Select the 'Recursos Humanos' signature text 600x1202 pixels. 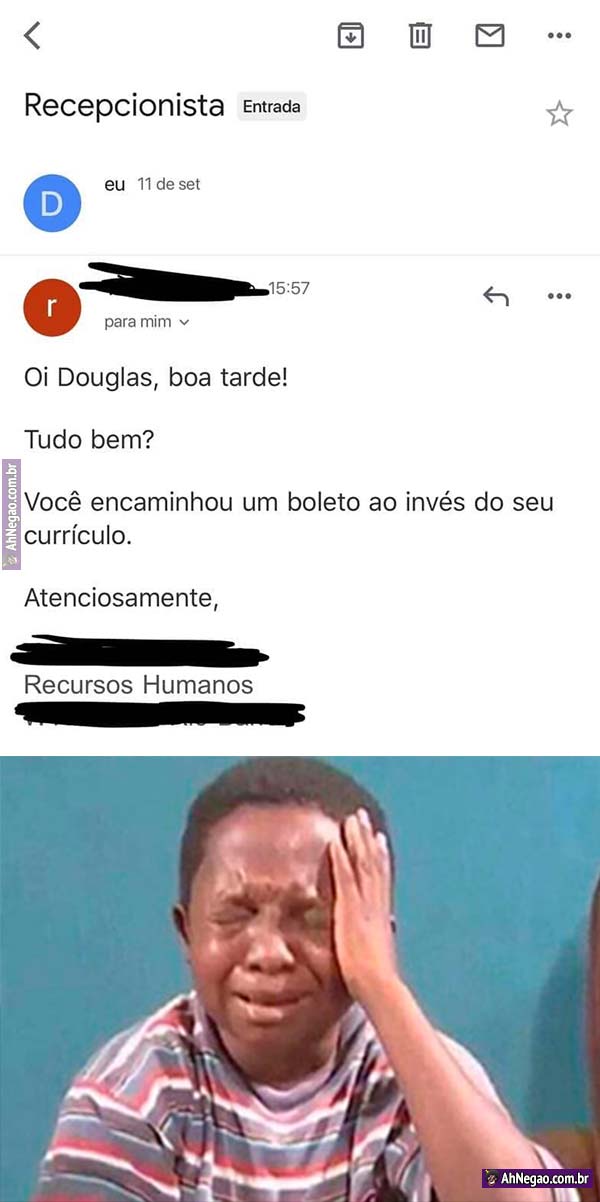click(139, 685)
